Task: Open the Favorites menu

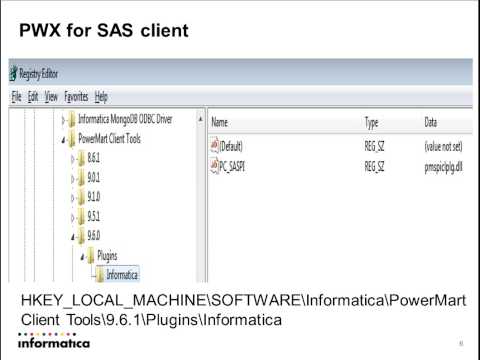Action: (x=76, y=97)
